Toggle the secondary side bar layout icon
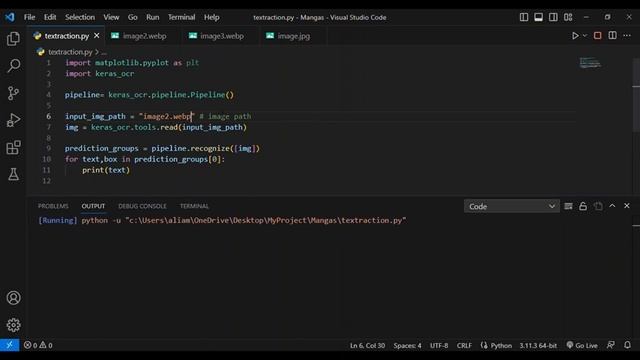 point(553,17)
